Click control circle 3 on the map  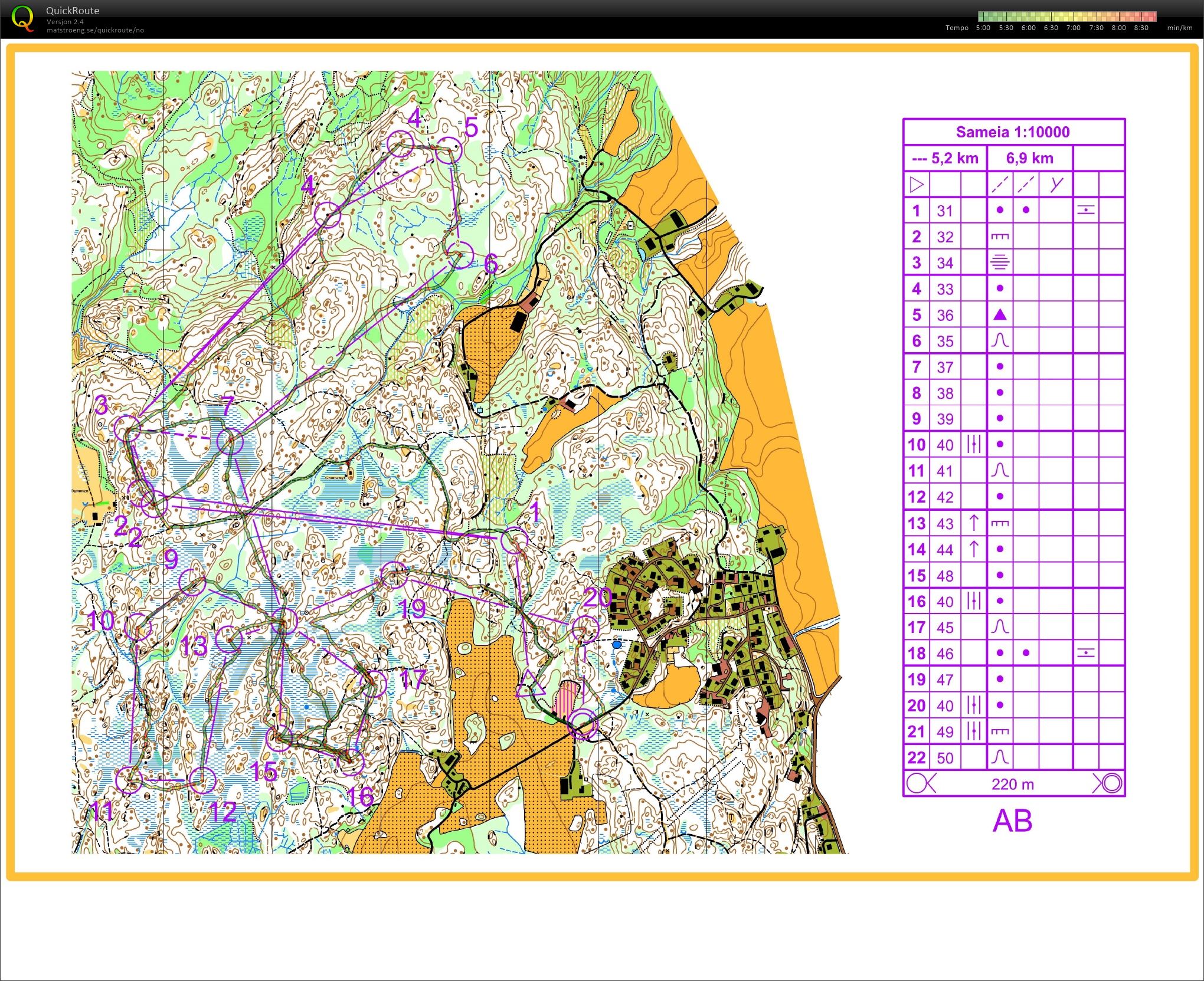(x=127, y=429)
